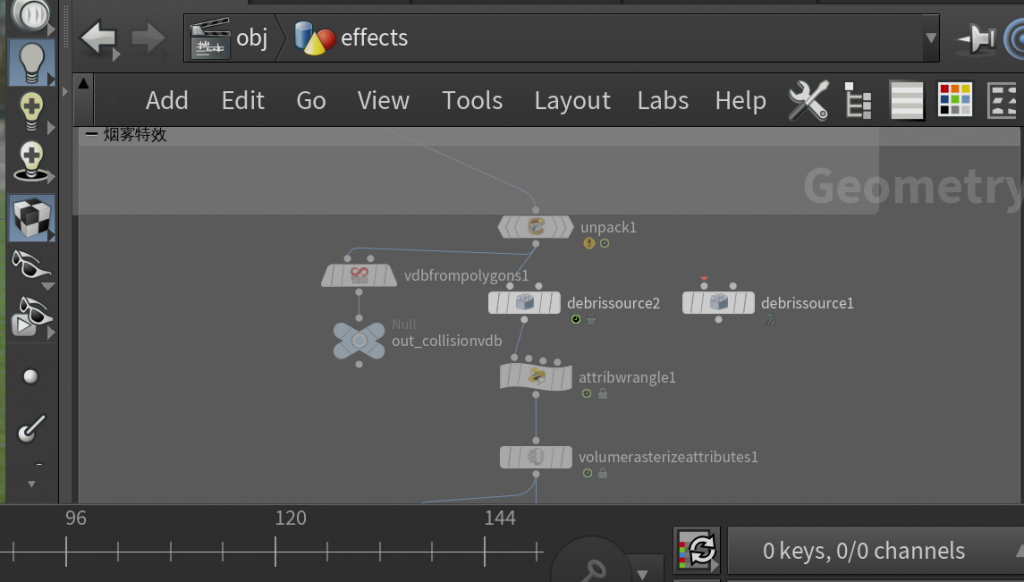This screenshot has width=1024, height=582.
Task: Open the Edit menu
Action: pyautogui.click(x=242, y=101)
